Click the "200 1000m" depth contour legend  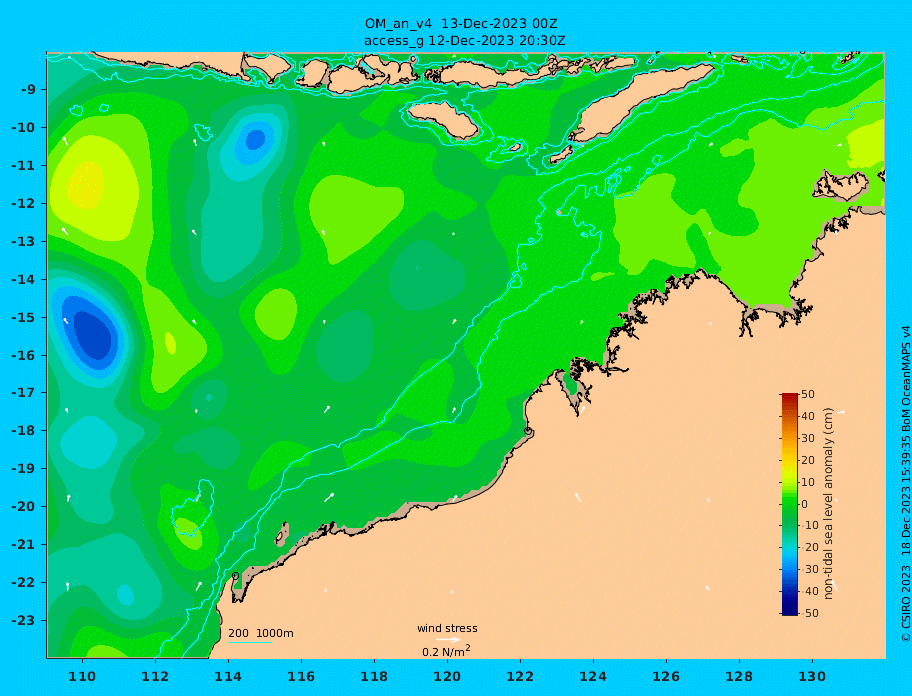pos(261,633)
